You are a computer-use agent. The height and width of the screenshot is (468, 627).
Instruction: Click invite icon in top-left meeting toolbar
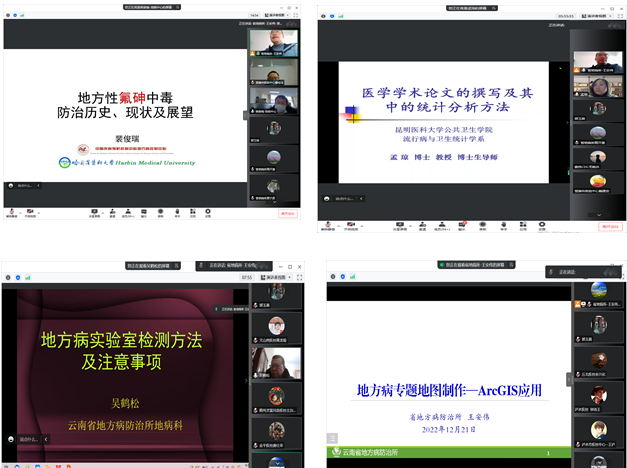112,212
